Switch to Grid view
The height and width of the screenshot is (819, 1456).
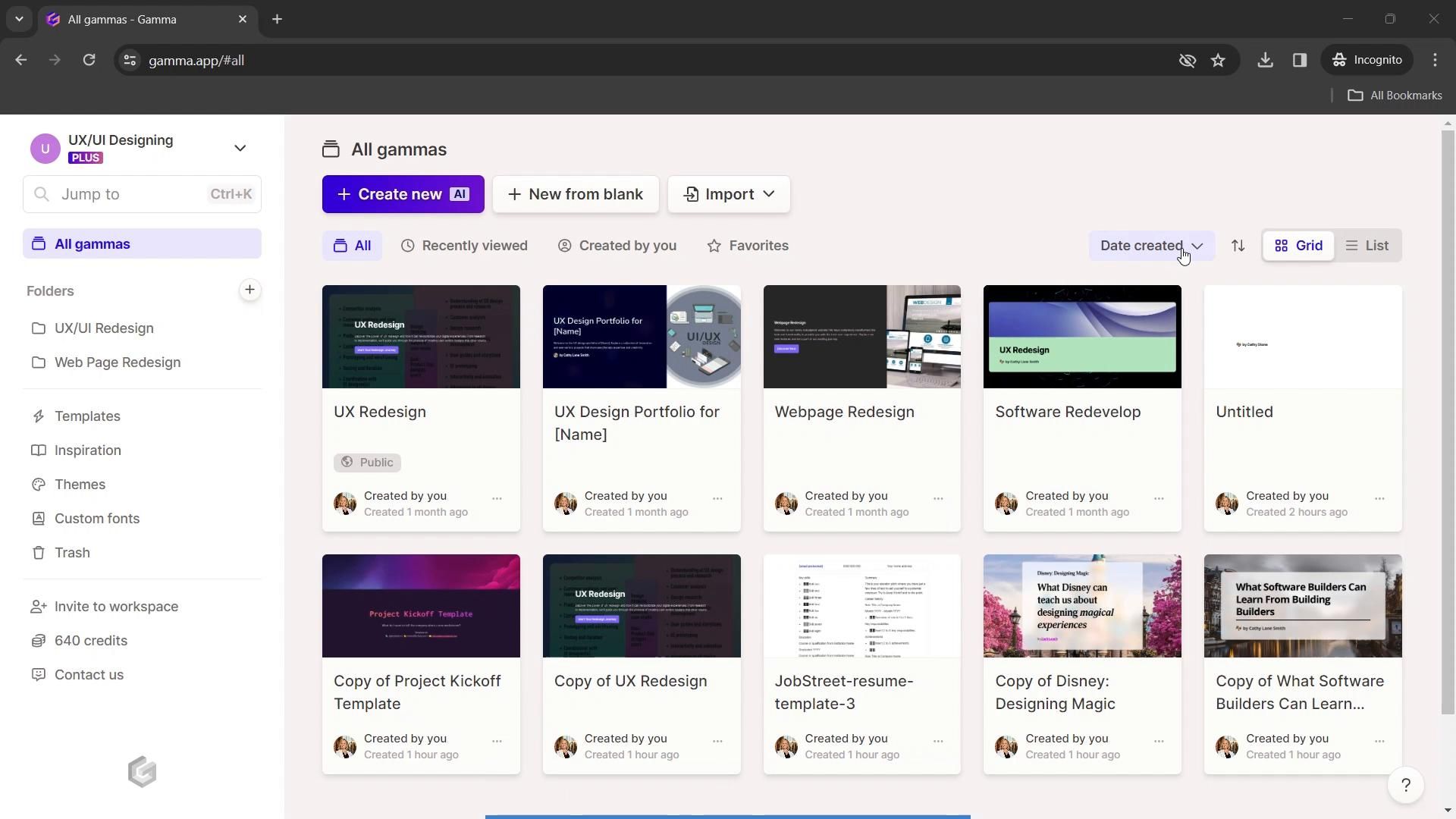tap(1298, 246)
